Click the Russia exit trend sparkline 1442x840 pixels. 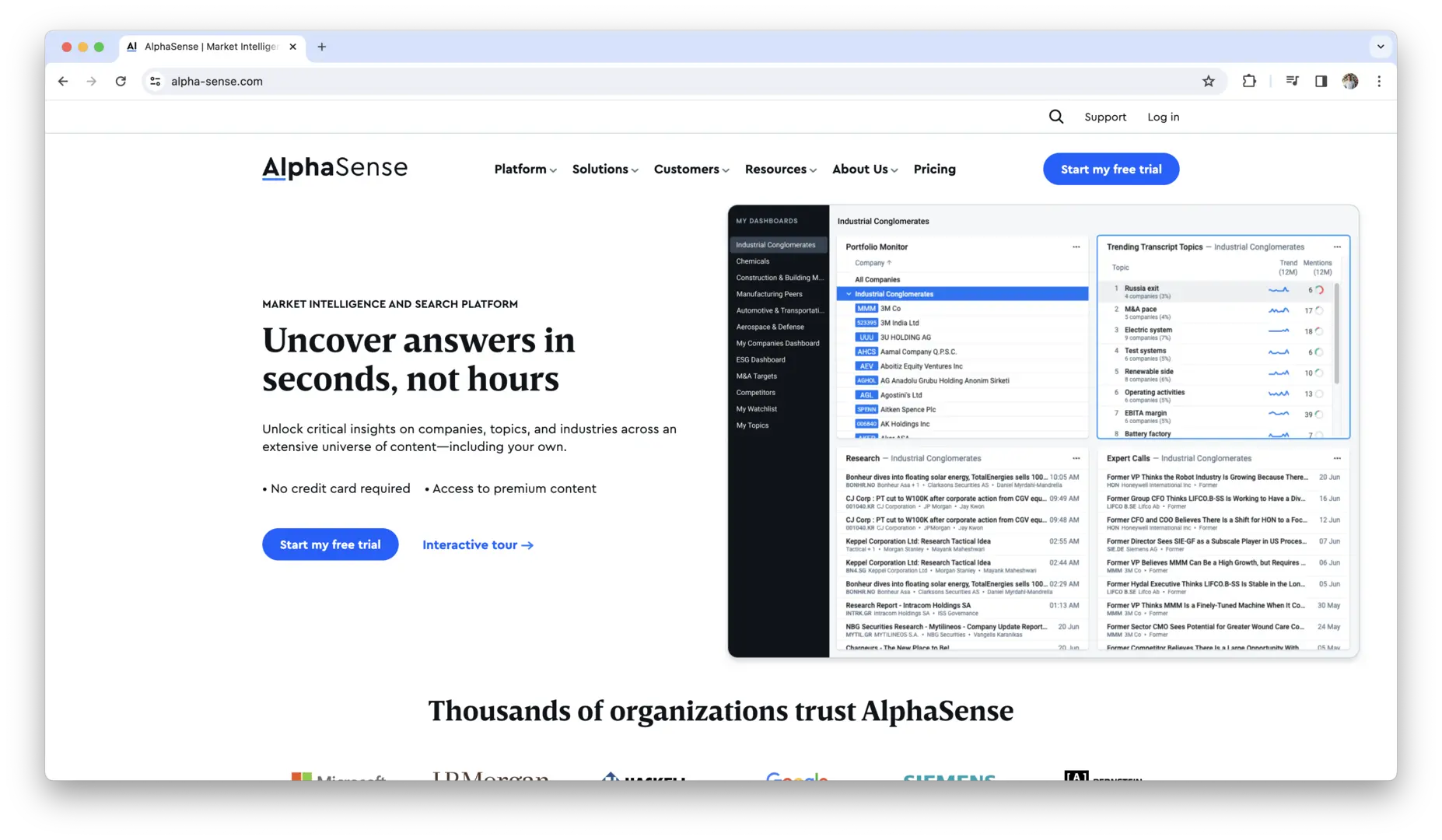click(x=1279, y=290)
